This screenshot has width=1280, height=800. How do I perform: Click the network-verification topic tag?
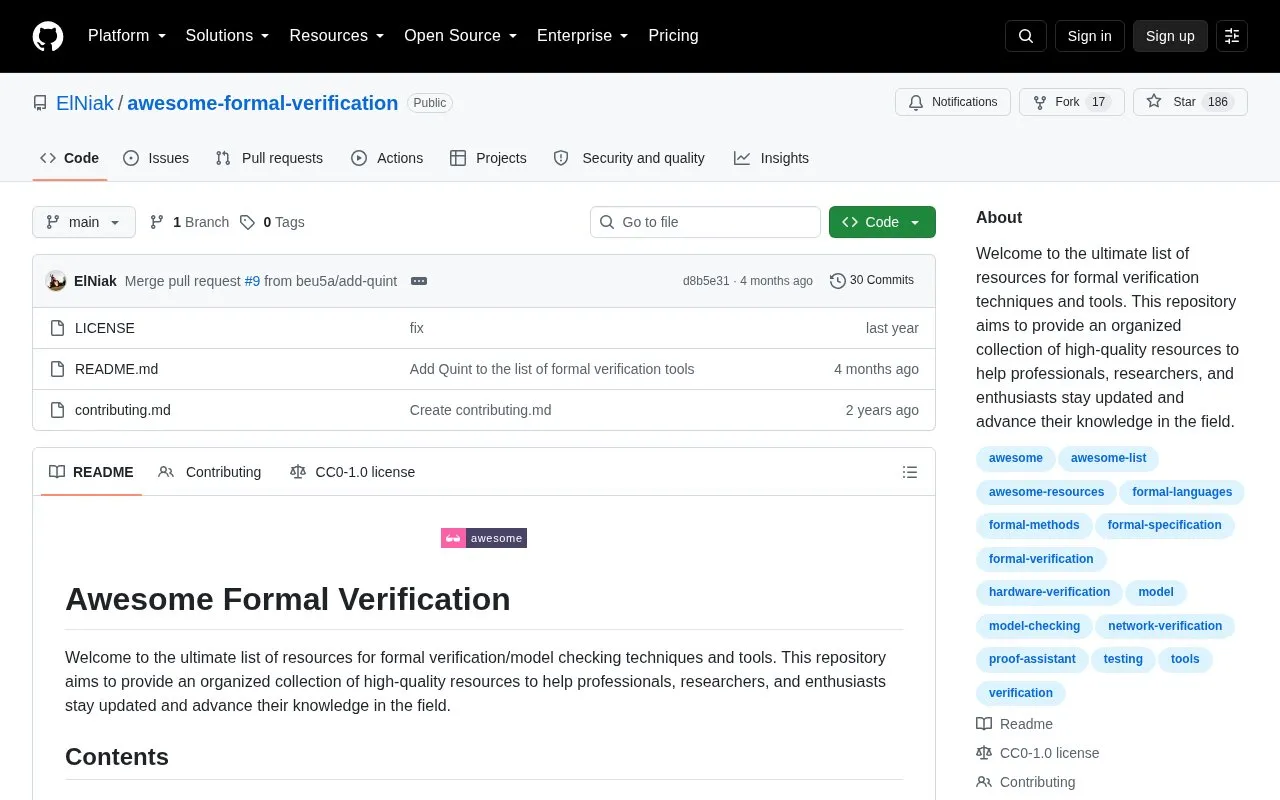(x=1165, y=626)
